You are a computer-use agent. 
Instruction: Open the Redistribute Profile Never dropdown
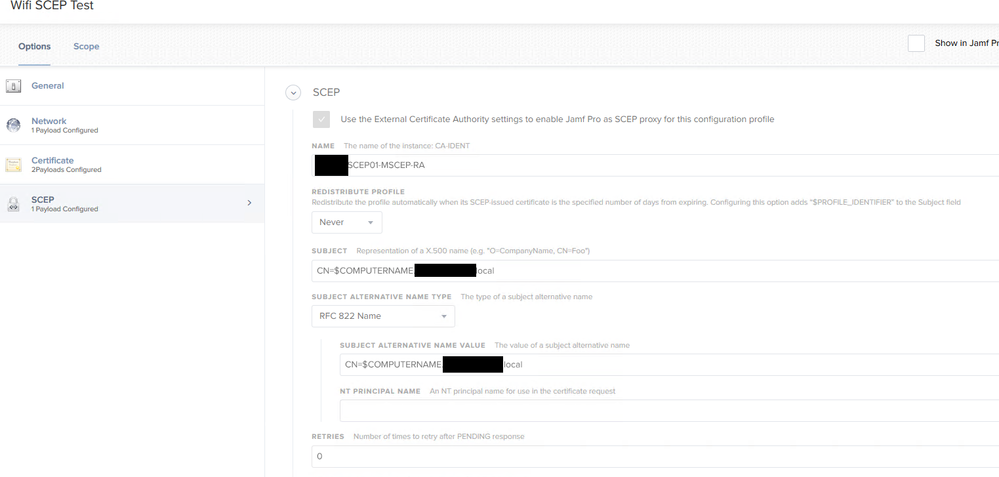click(x=347, y=222)
